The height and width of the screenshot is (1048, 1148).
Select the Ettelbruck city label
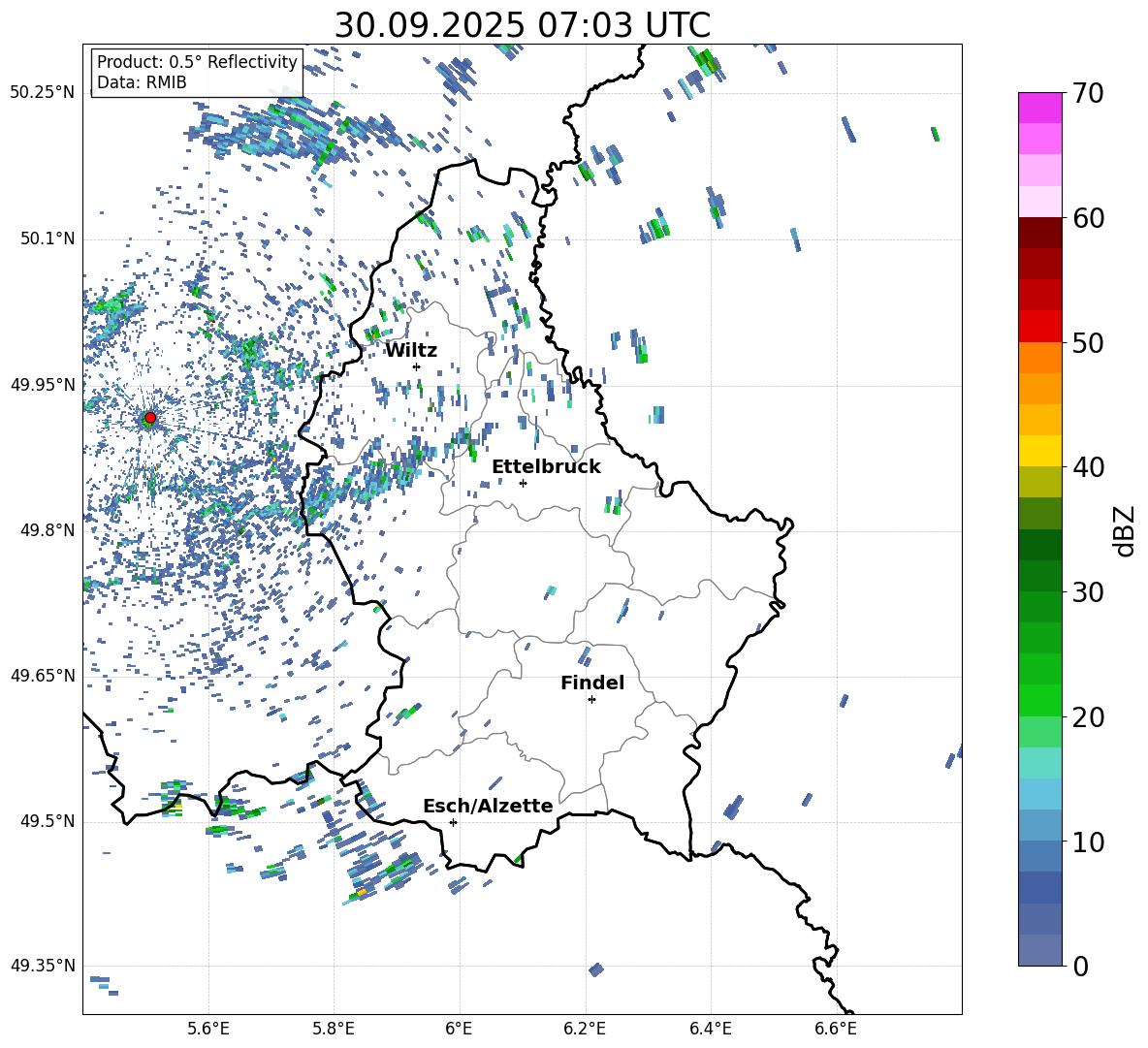546,466
